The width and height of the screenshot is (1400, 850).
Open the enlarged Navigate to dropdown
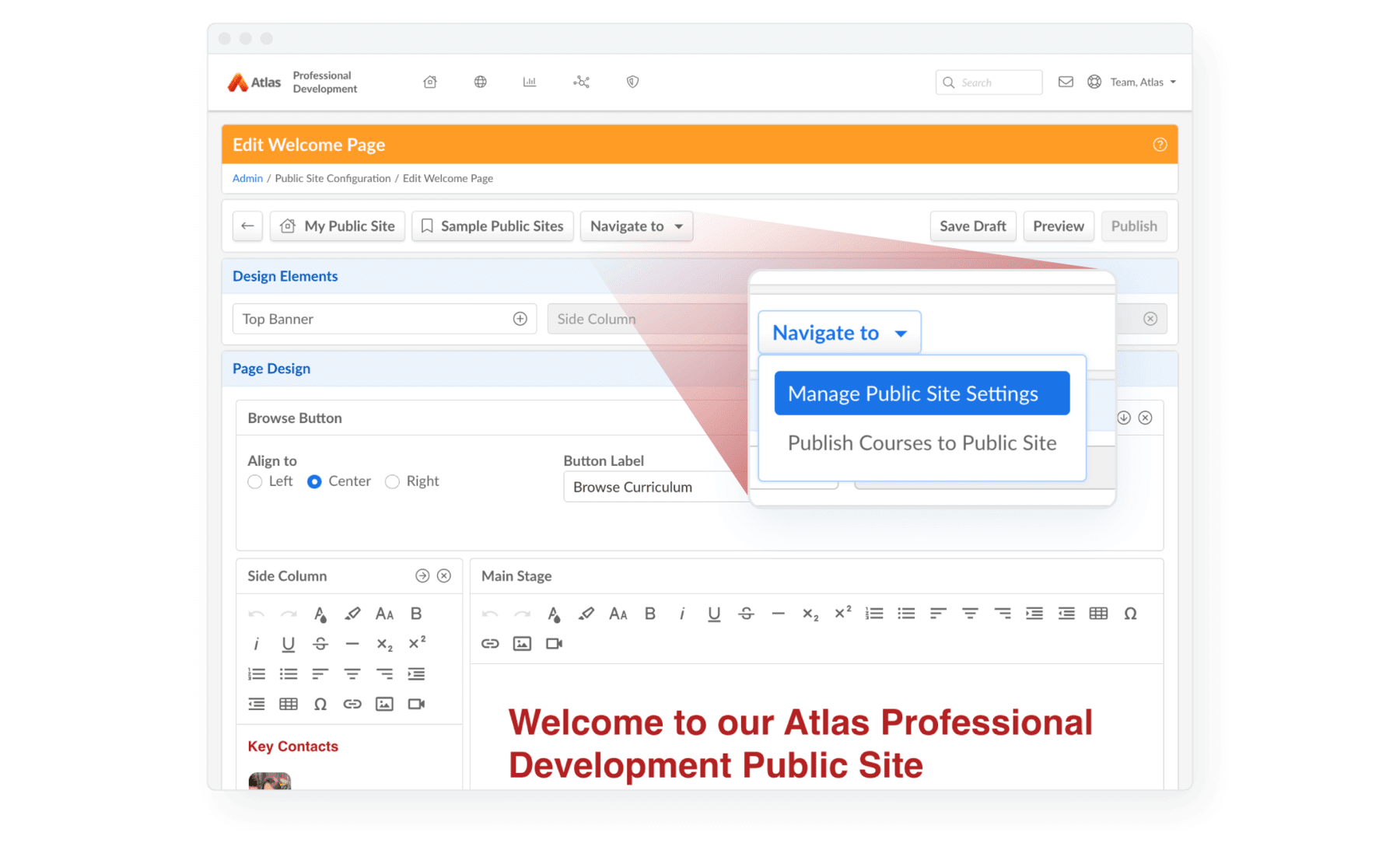[839, 333]
